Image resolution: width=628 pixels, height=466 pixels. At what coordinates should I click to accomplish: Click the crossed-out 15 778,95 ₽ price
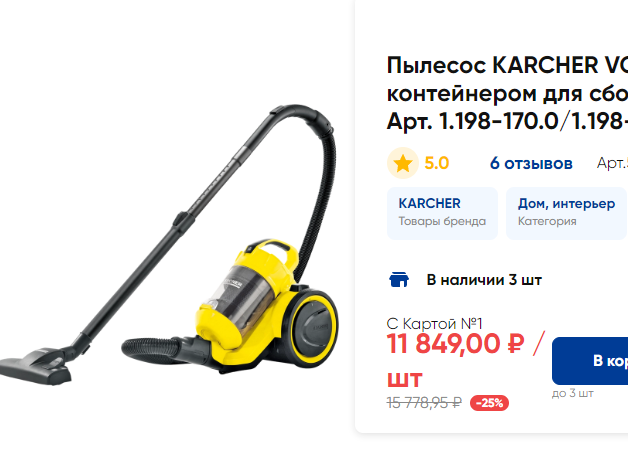[x=424, y=403]
